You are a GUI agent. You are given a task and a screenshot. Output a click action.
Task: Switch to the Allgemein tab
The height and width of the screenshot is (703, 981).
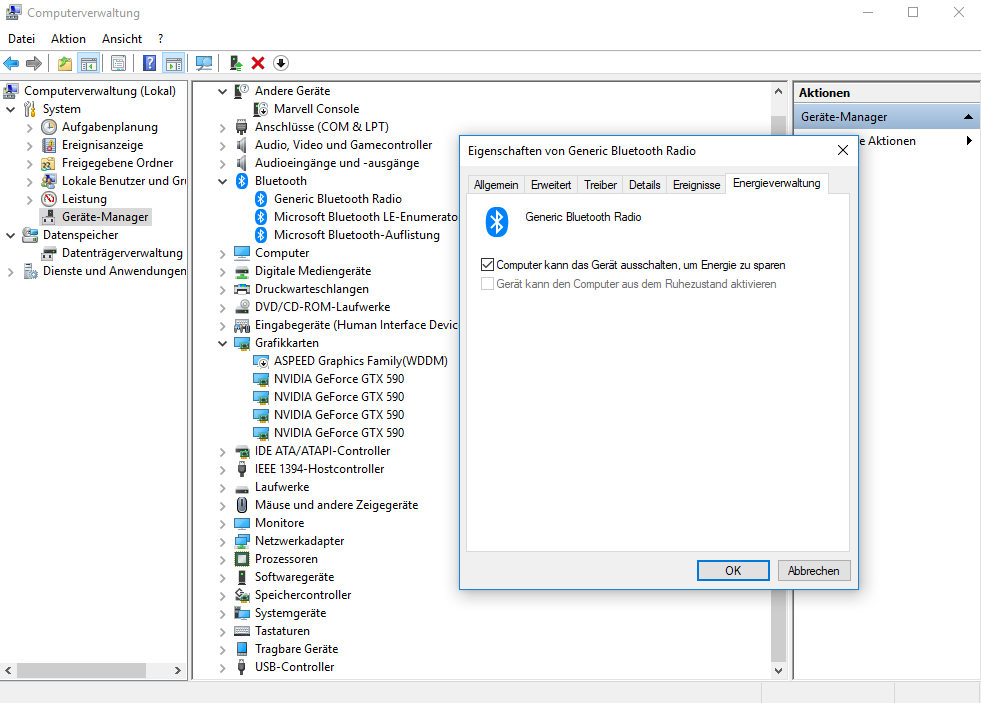pos(496,185)
